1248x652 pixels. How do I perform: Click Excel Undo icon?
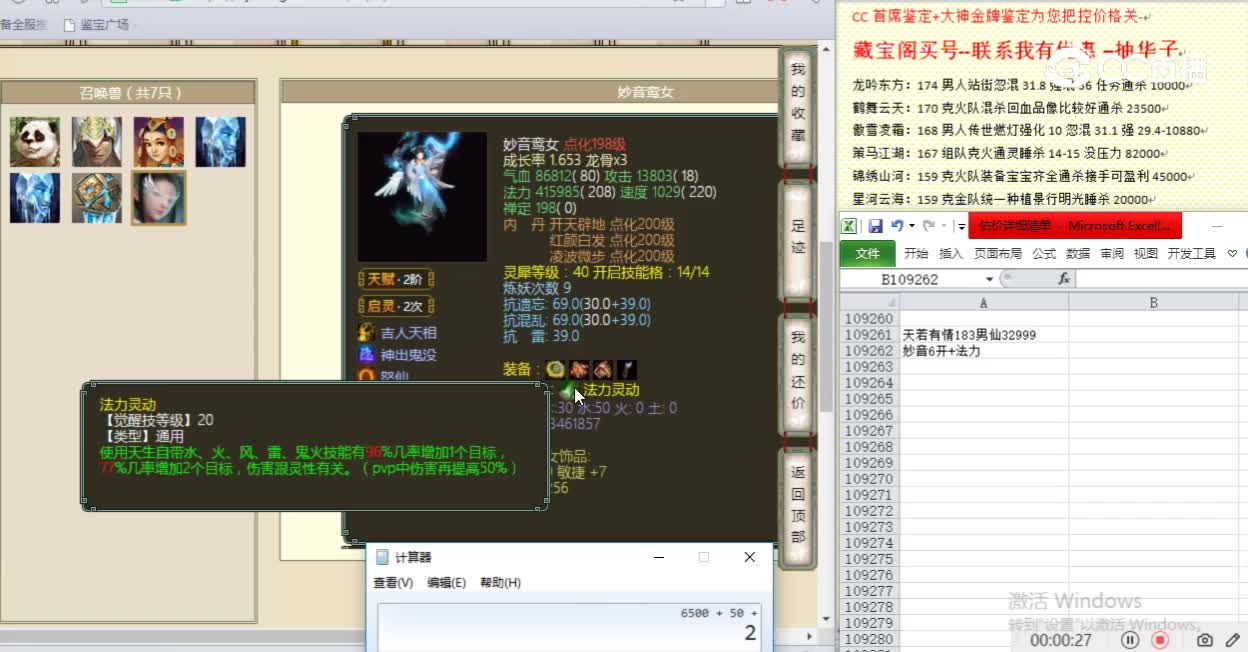pos(897,226)
